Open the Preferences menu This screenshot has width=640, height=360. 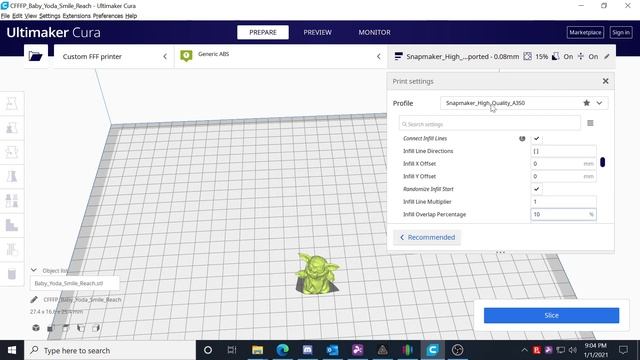[108, 16]
